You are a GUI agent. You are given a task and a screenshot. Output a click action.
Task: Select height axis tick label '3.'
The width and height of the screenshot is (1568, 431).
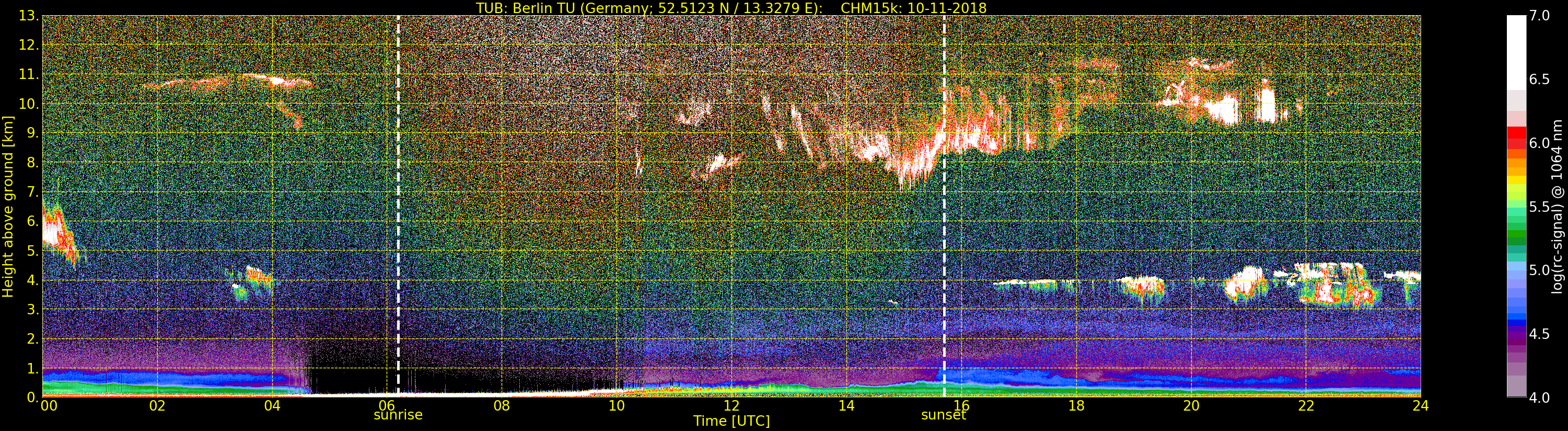click(32, 310)
